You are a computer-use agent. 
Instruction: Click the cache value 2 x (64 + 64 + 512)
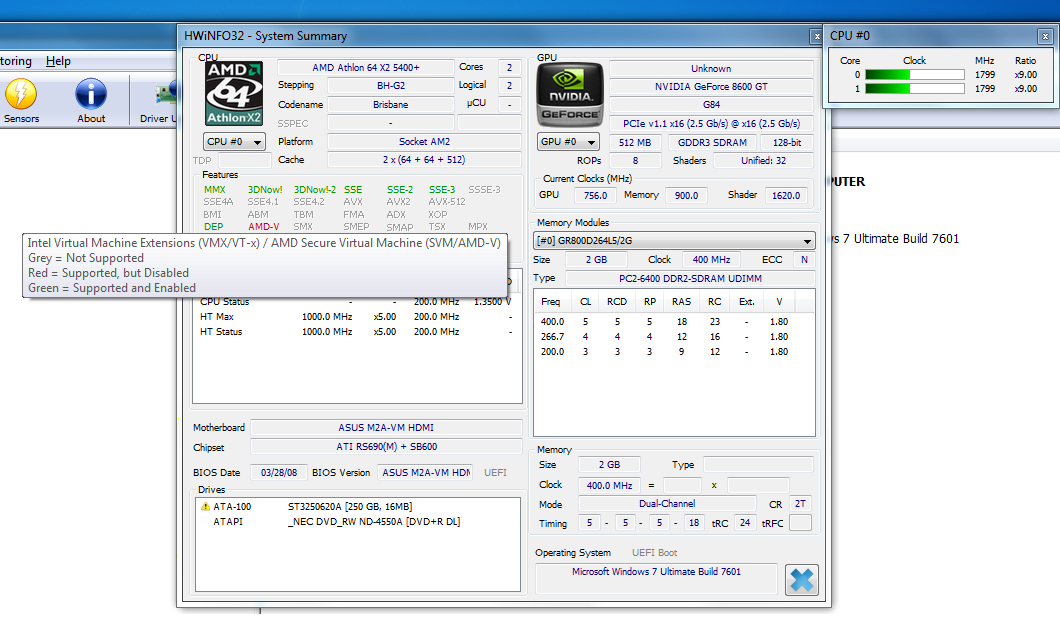(424, 160)
